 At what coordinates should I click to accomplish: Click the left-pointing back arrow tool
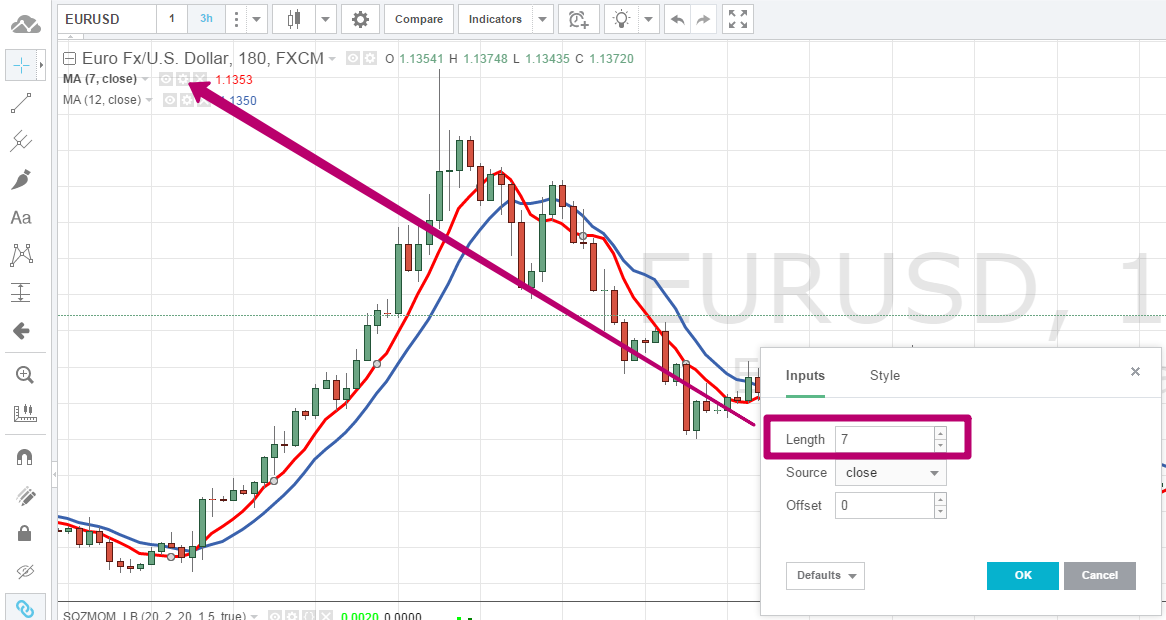point(22,331)
